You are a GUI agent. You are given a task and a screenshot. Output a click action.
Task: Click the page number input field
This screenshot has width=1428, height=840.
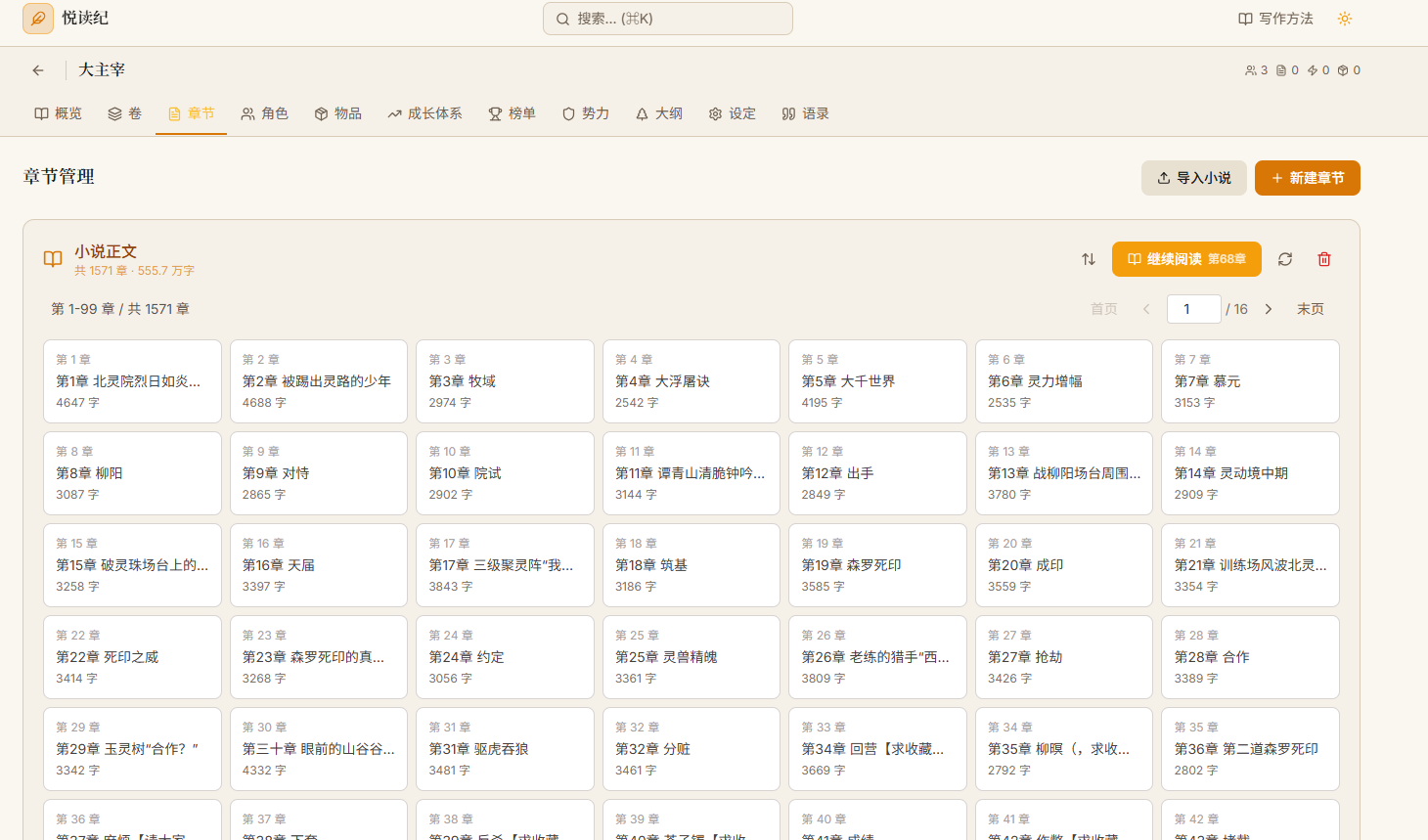[x=1193, y=309]
